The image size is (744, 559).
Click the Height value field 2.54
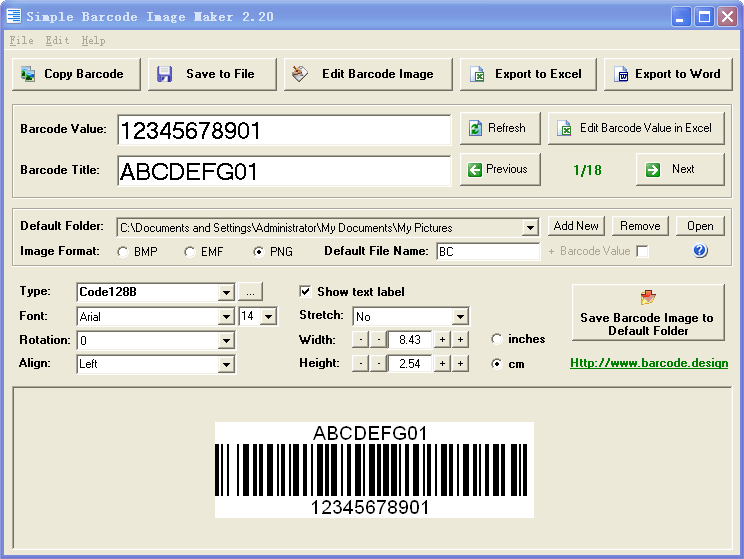point(410,363)
